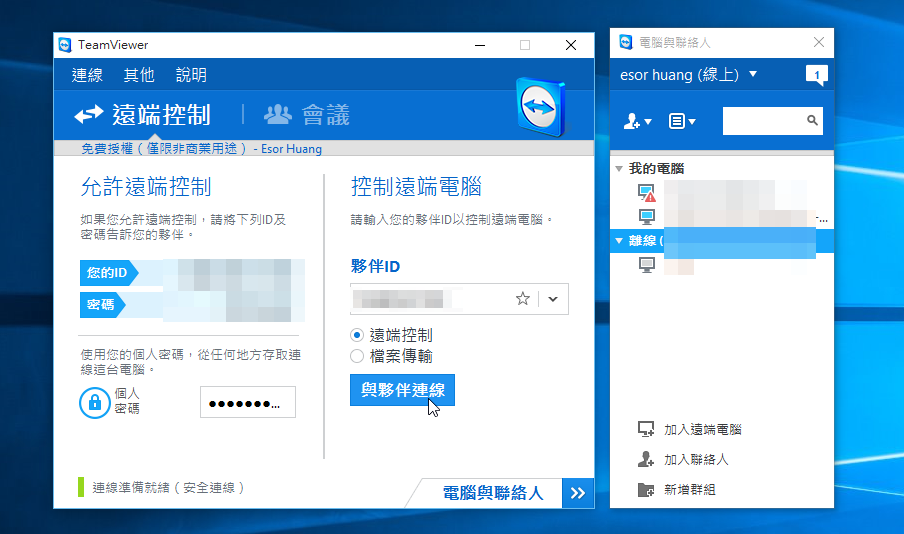Screen dimensions: 904x534
Task: Click the contacts search field
Action: tap(773, 121)
